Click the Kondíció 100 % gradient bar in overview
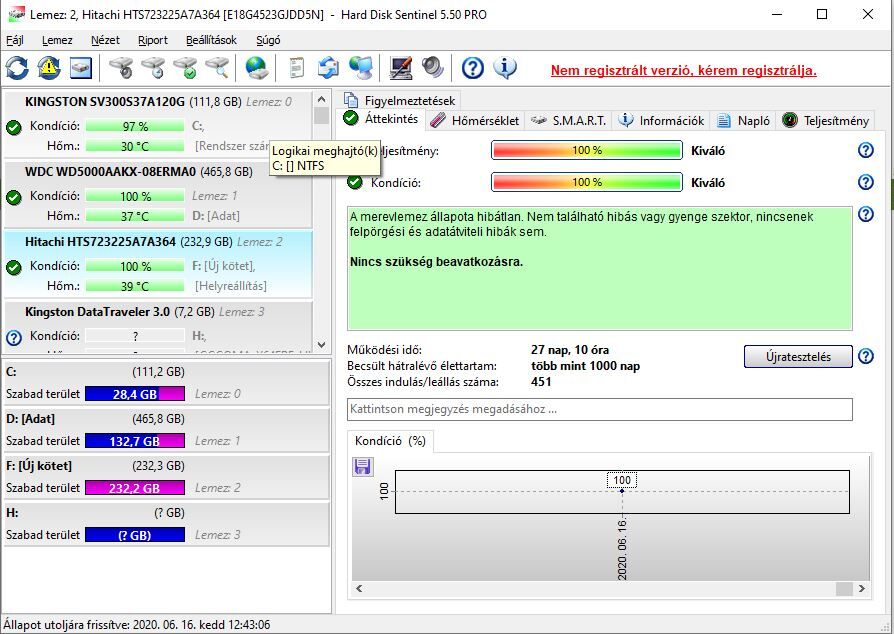This screenshot has height=634, width=894. pyautogui.click(x=587, y=182)
